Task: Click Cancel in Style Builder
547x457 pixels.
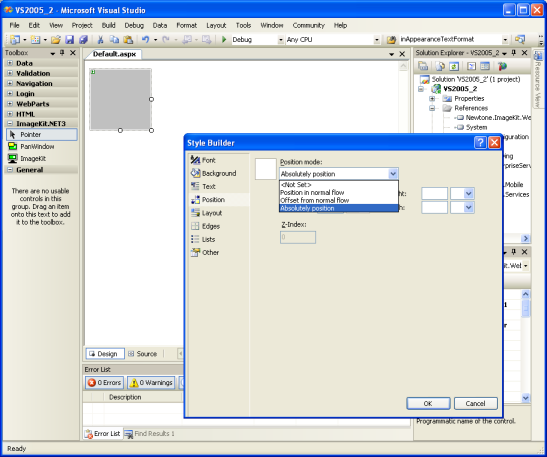Action: (475, 403)
